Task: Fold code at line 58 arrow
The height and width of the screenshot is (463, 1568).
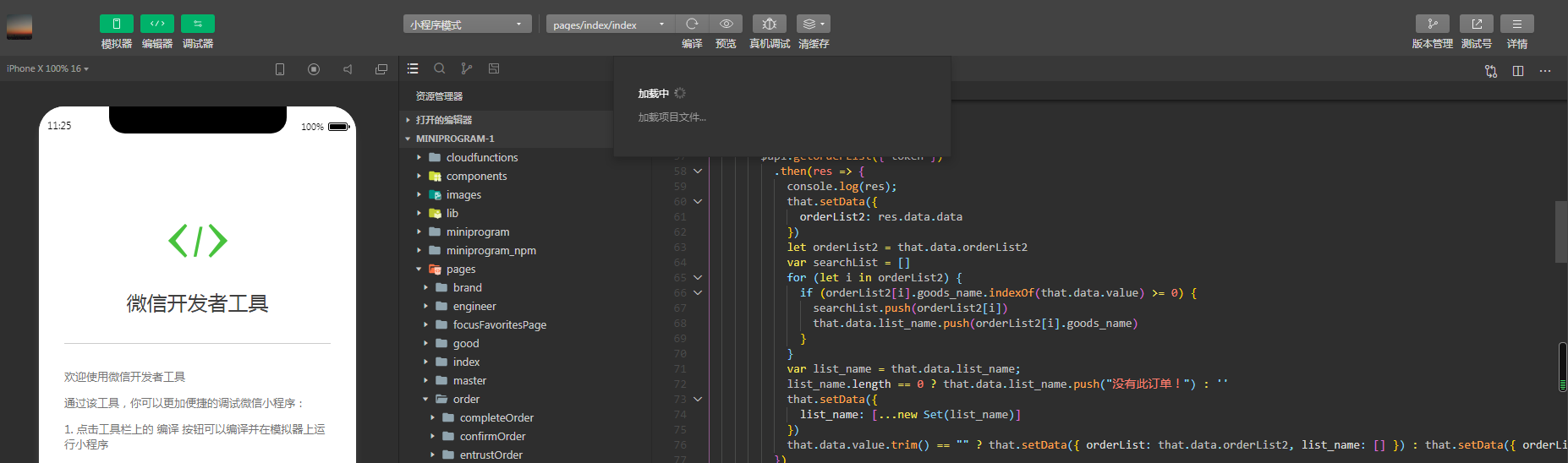Action: (698, 171)
